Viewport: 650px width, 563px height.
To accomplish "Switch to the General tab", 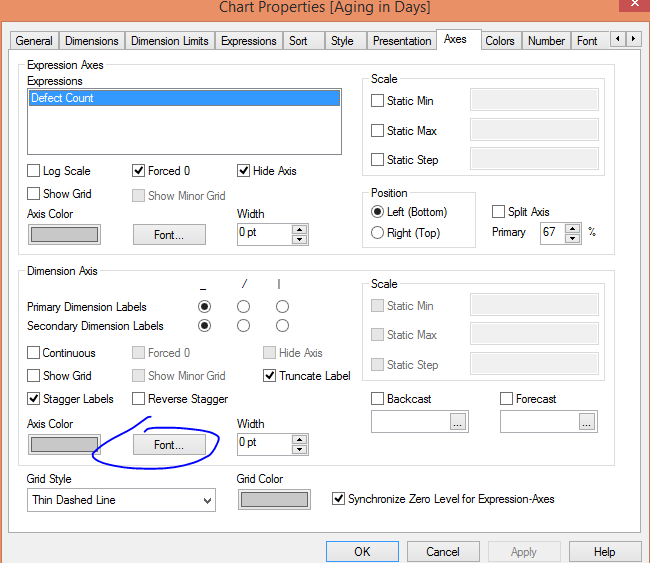I will tap(34, 41).
